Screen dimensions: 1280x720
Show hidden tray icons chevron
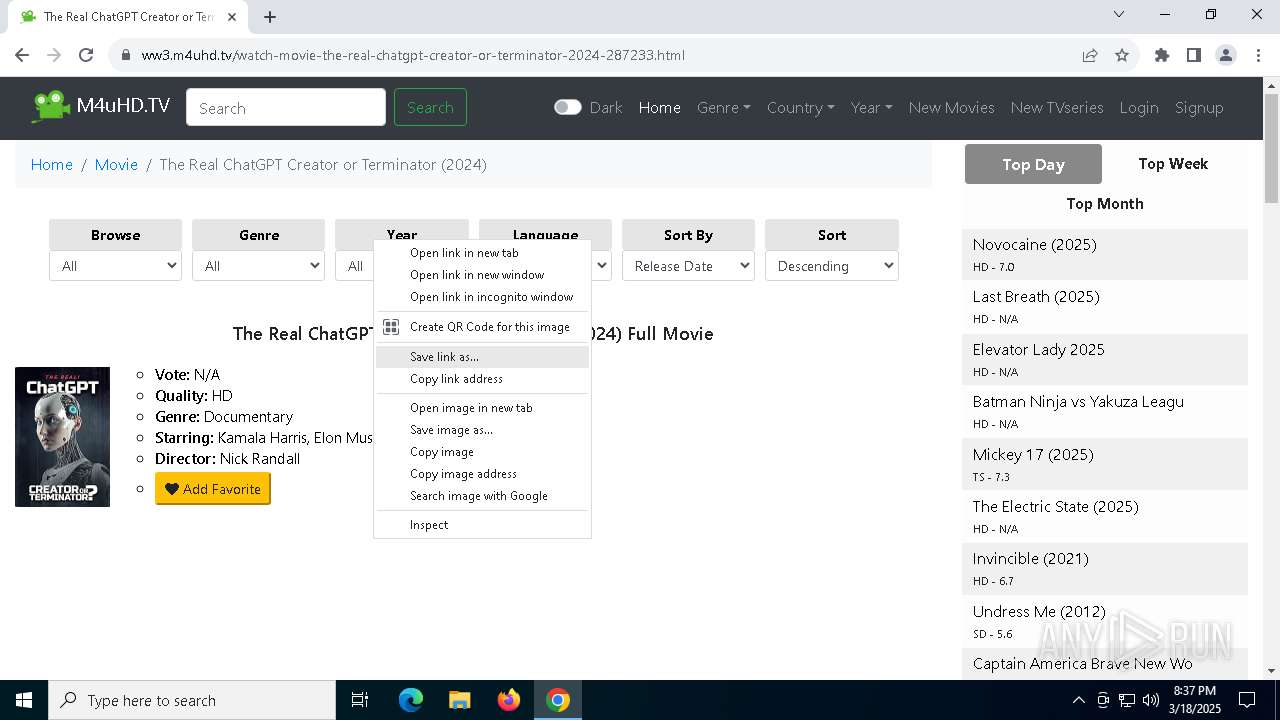coord(1079,700)
